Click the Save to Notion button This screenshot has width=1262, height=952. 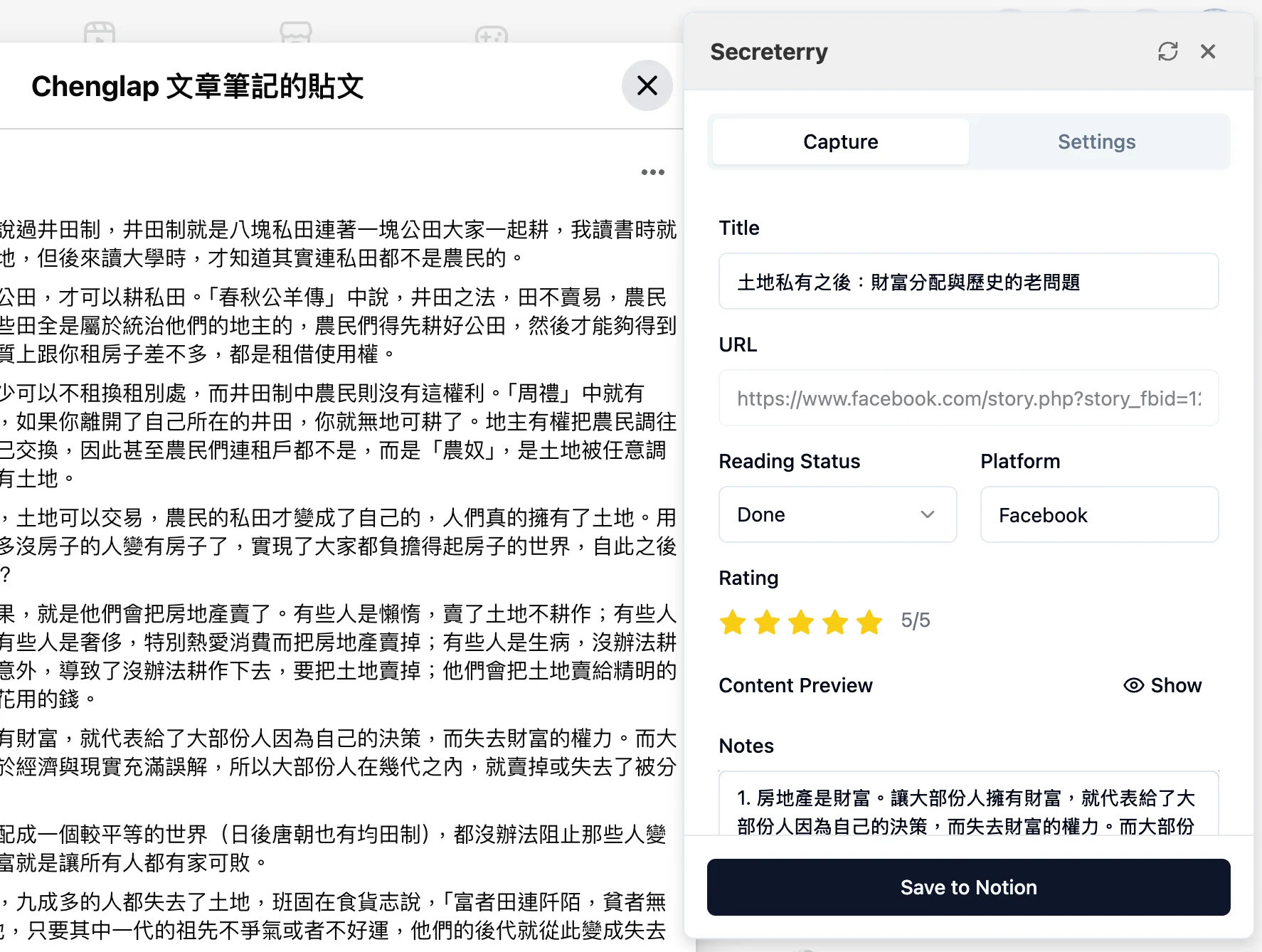[x=967, y=887]
